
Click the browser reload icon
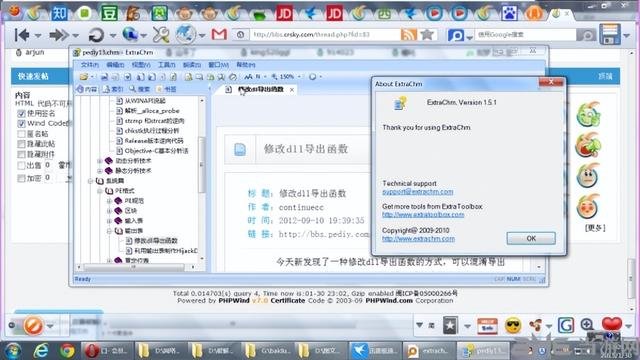pos(96,35)
